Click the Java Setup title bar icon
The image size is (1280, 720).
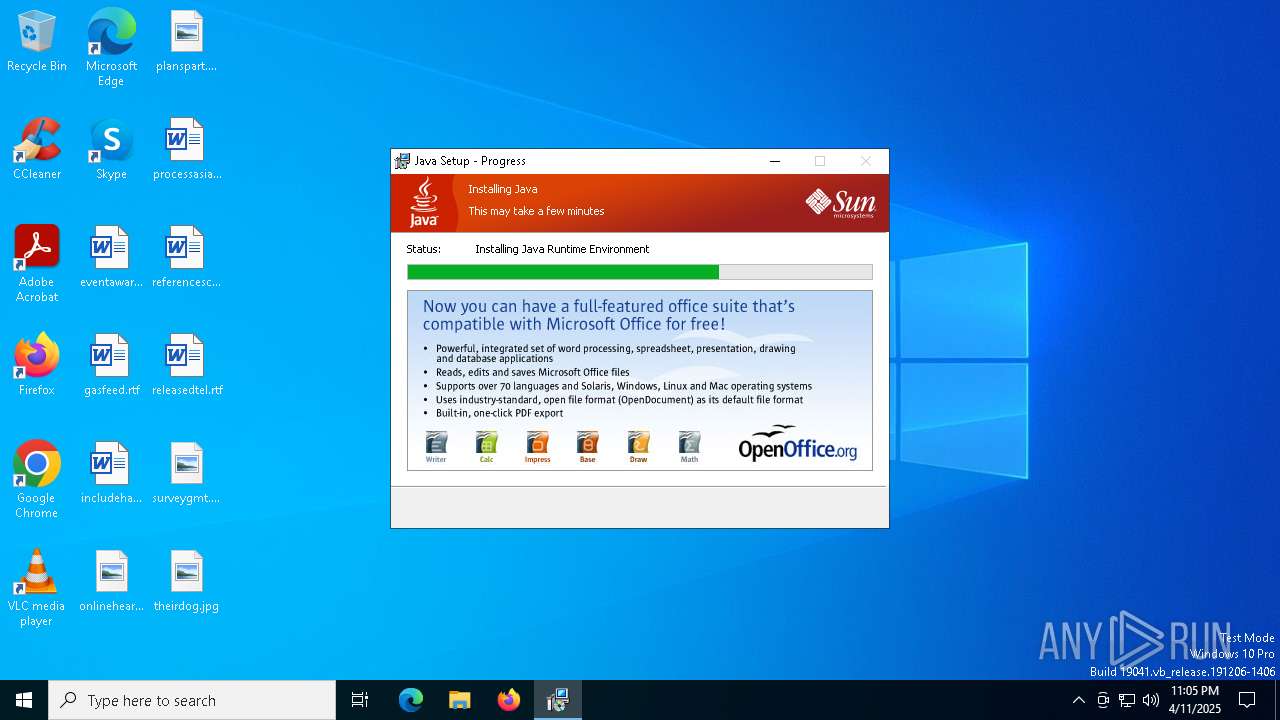(x=402, y=161)
